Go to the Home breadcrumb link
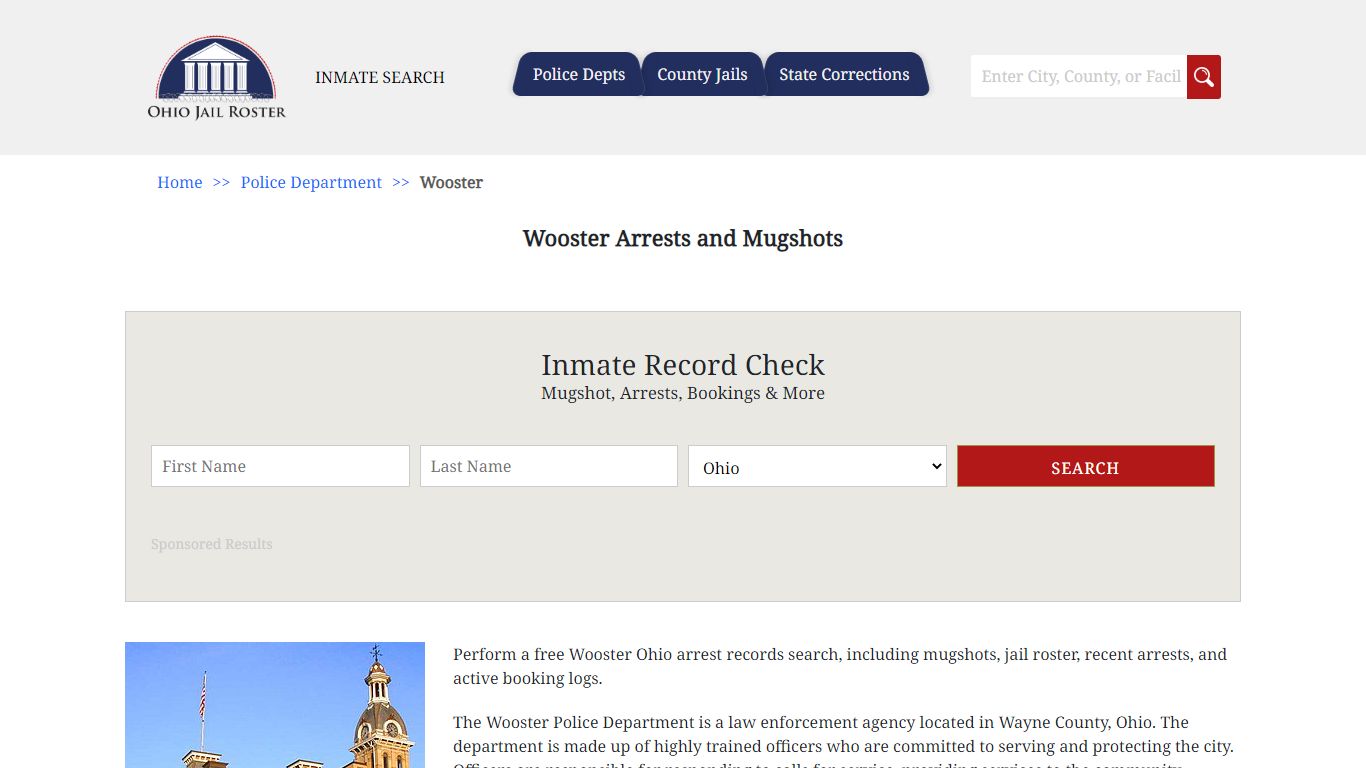Viewport: 1366px width, 768px height. coord(180,182)
